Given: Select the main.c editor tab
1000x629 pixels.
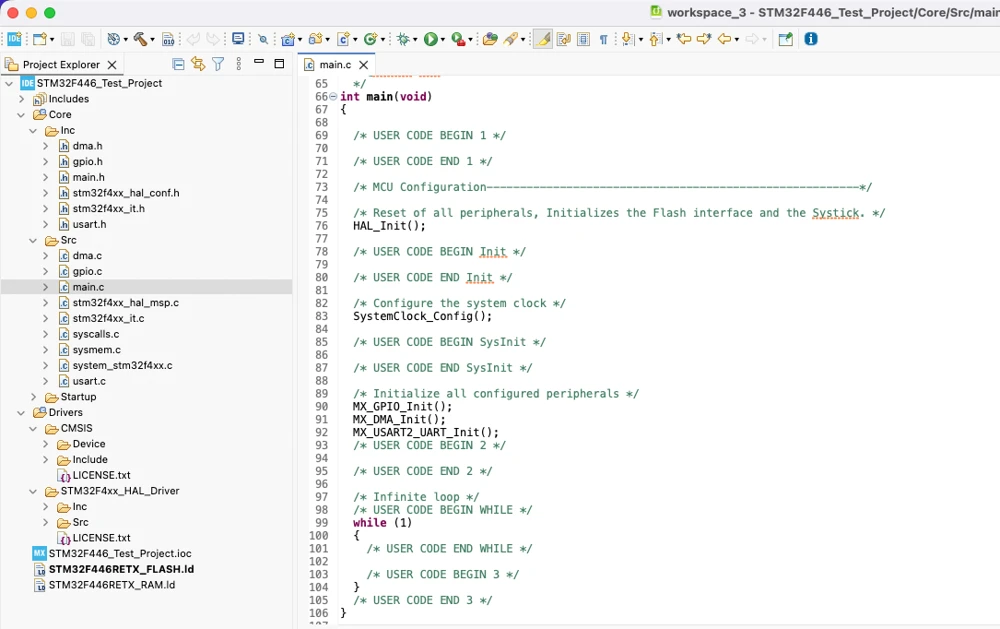Looking at the screenshot, I should point(335,64).
